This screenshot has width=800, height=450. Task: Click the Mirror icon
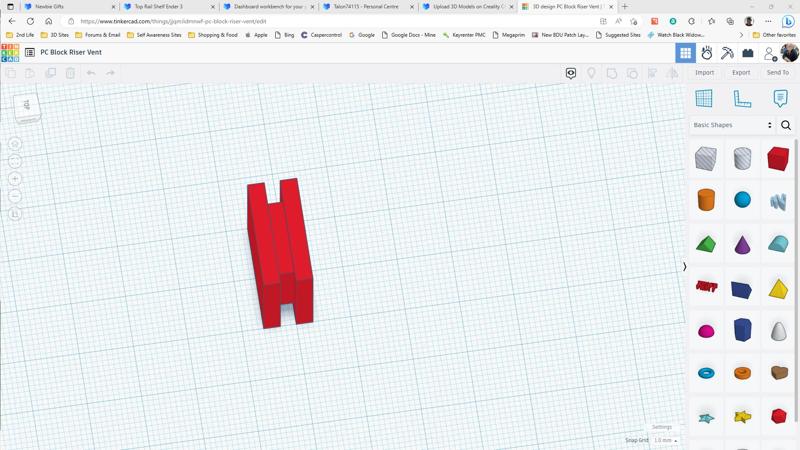tap(673, 73)
